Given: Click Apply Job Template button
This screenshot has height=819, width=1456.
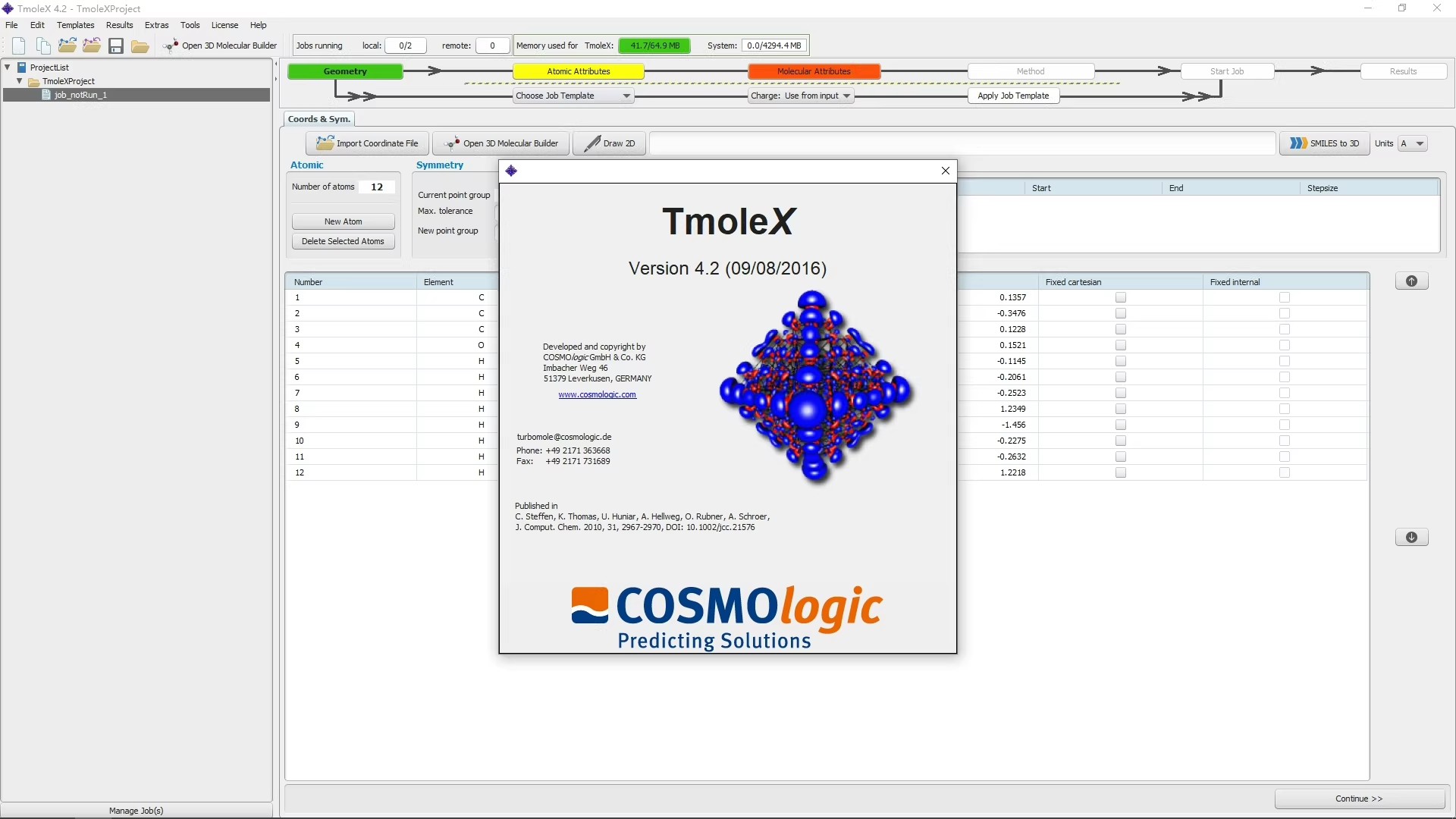Looking at the screenshot, I should point(1013,96).
